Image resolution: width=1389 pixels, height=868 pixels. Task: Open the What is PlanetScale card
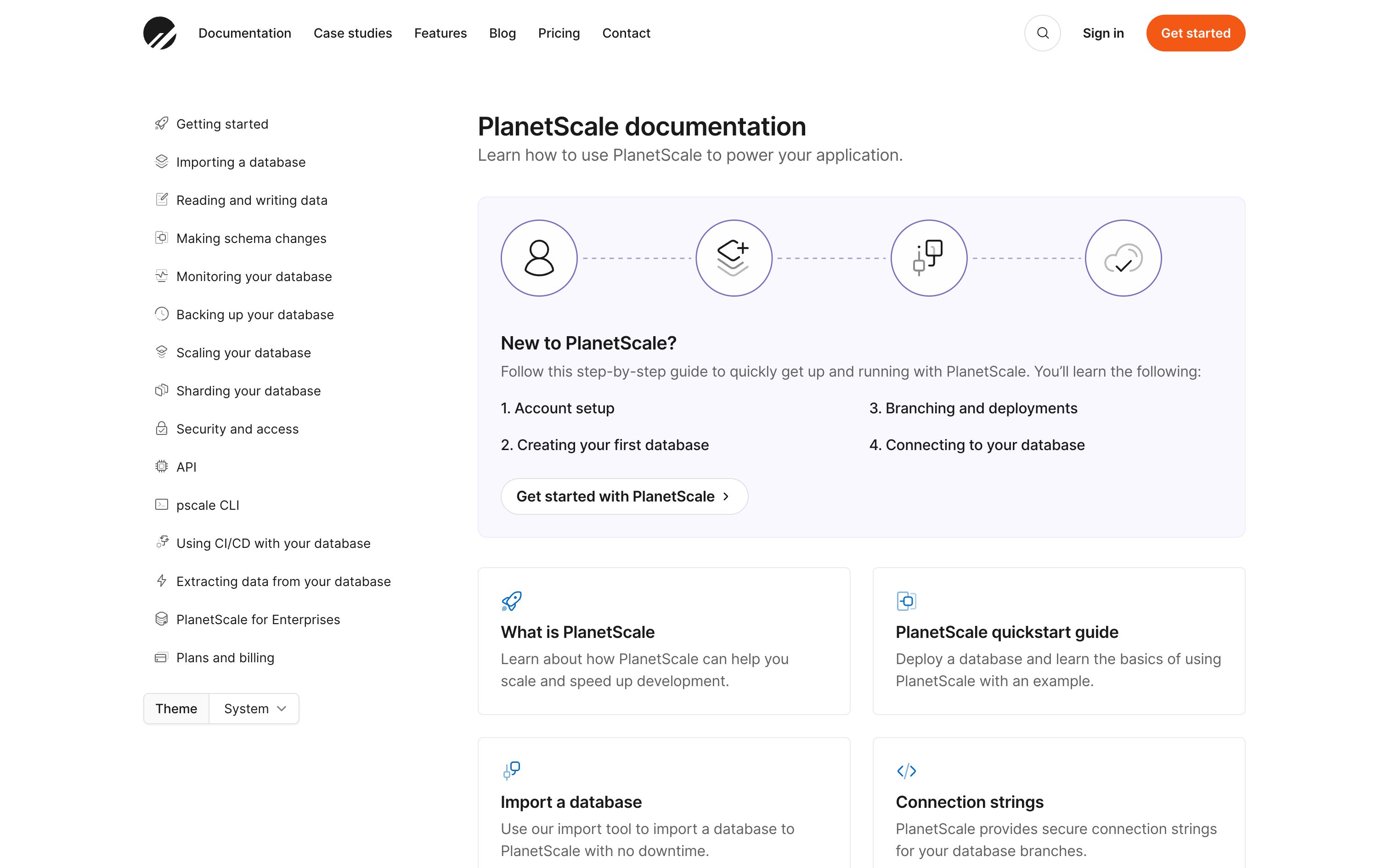[x=664, y=641]
